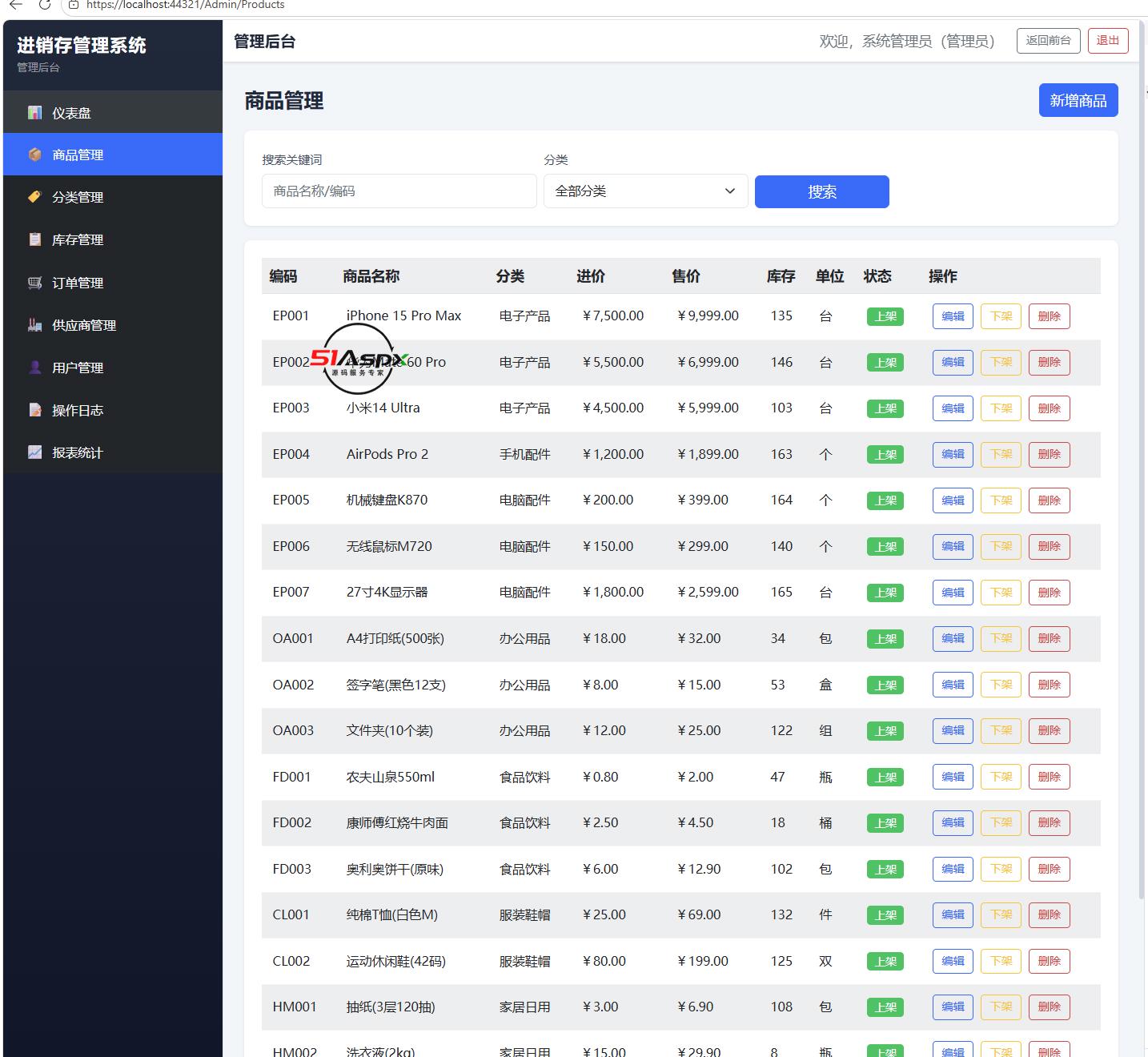Screen dimensions: 1148x1057
Task: Edit the iPhone 15 Pro Max row
Action: coord(953,316)
